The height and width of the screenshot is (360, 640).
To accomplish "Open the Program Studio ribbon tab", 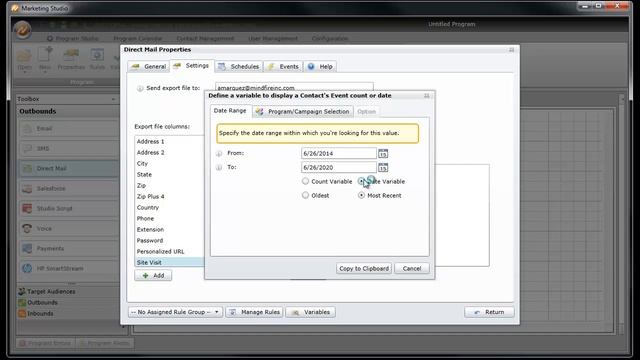I will tap(73, 38).
